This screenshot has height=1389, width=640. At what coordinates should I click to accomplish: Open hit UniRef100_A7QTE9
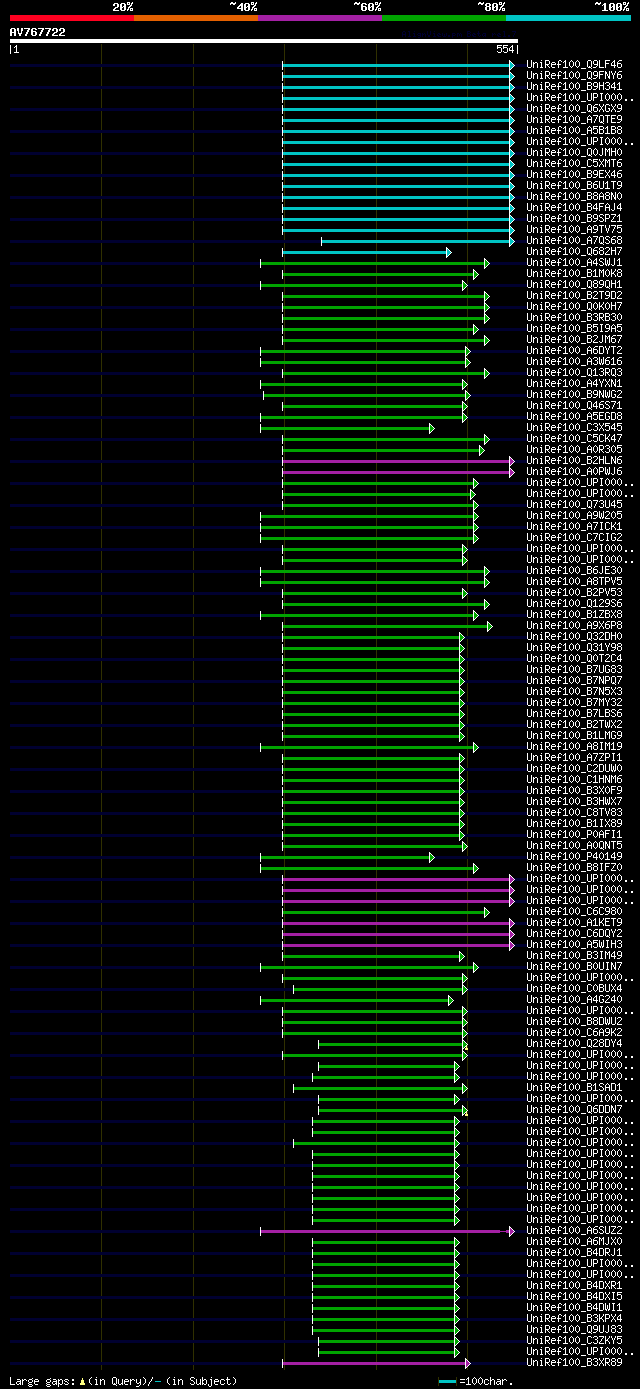[574, 120]
